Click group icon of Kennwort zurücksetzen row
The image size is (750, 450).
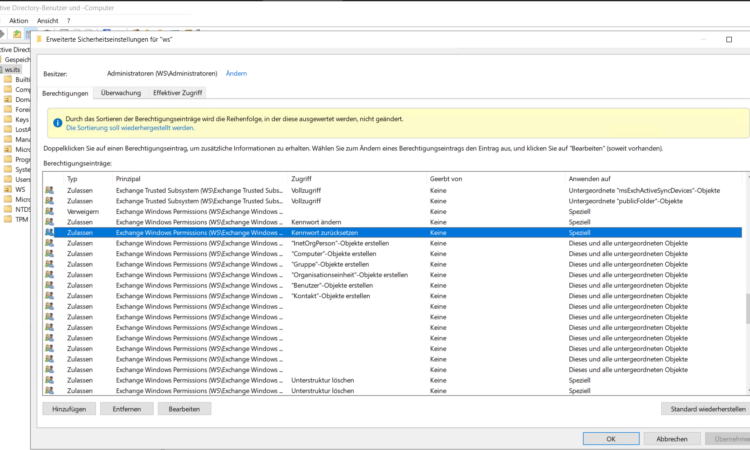(49, 232)
